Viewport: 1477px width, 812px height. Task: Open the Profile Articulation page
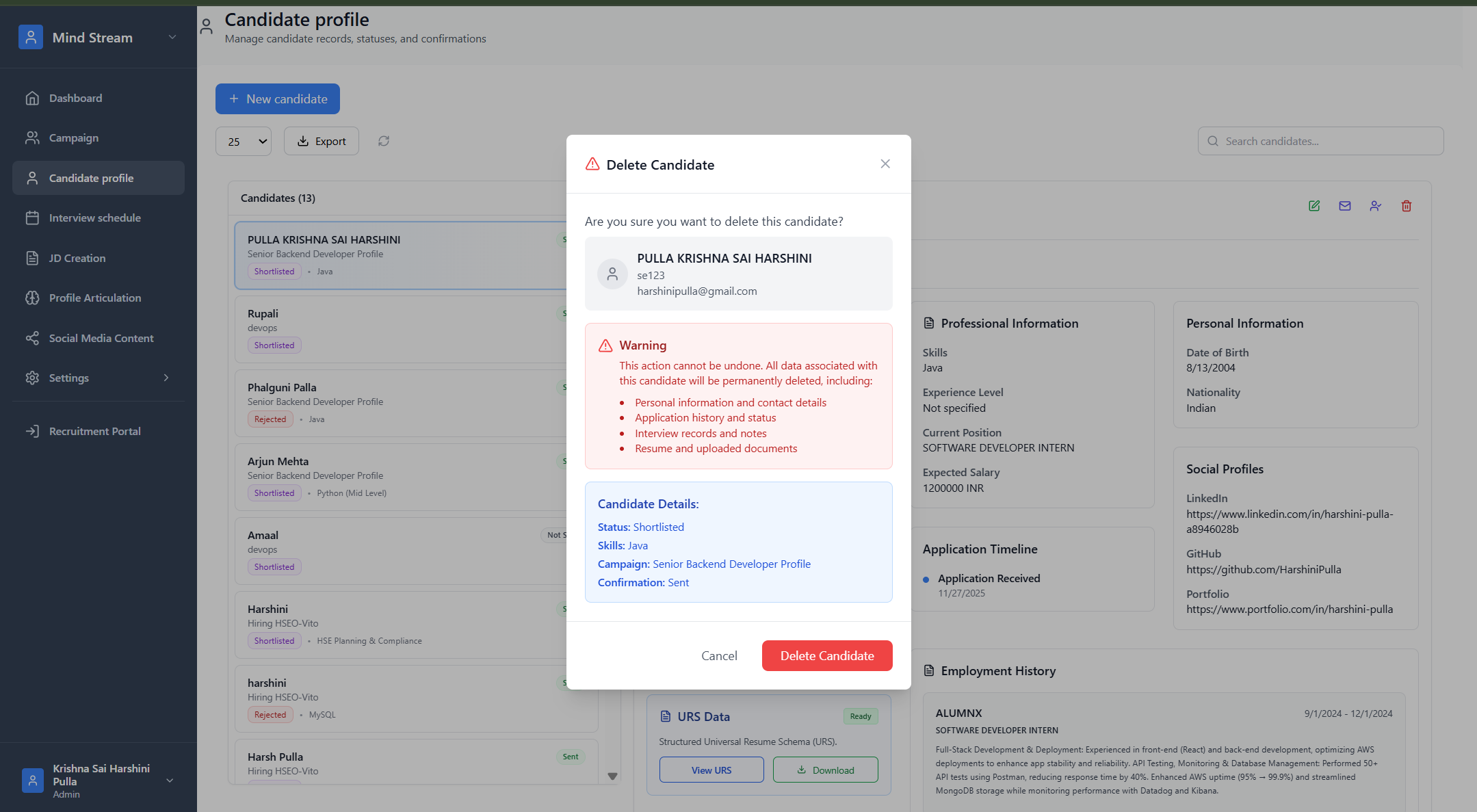95,298
